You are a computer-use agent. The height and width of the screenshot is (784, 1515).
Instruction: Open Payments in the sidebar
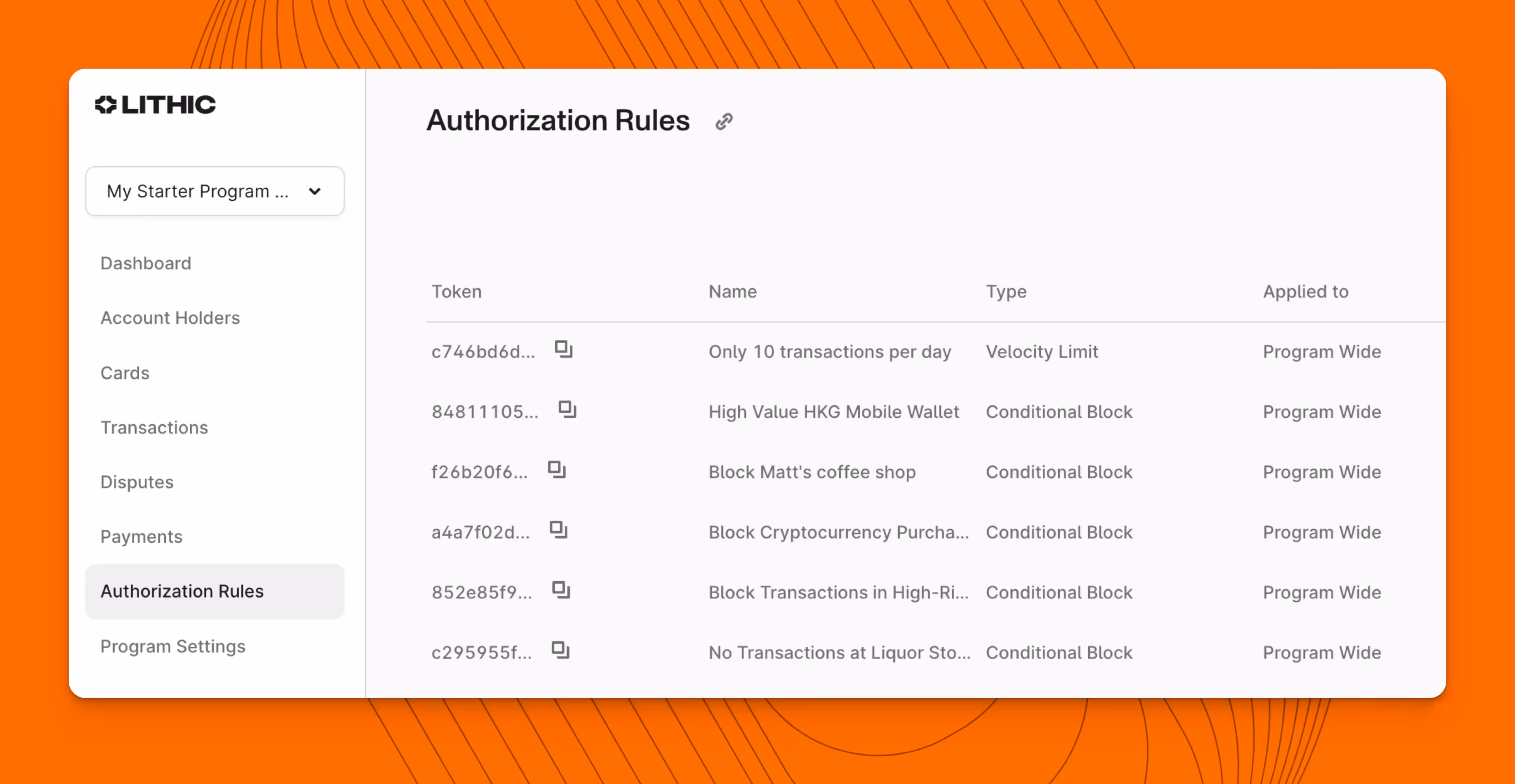point(141,537)
